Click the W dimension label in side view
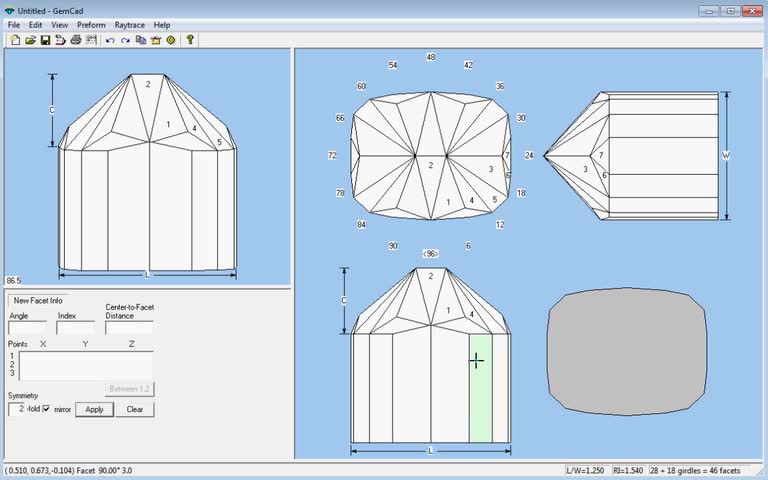Image resolution: width=768 pixels, height=480 pixels. 726,155
